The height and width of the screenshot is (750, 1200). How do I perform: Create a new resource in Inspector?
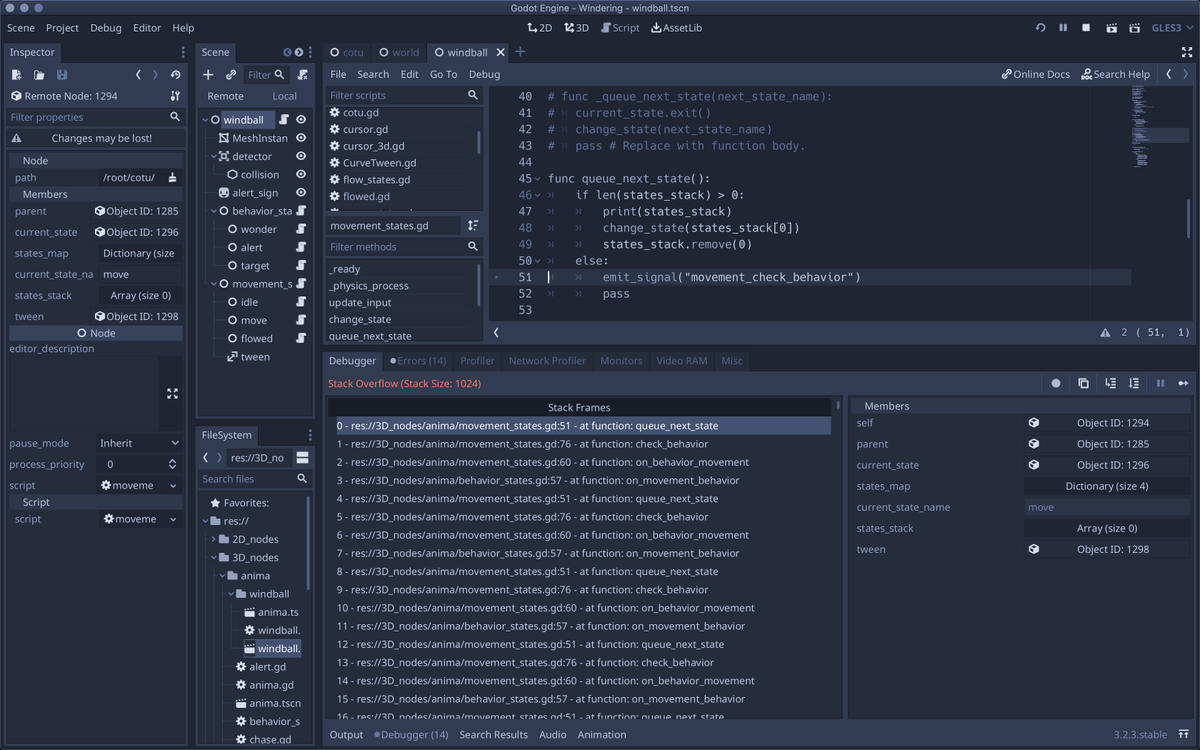pyautogui.click(x=17, y=75)
